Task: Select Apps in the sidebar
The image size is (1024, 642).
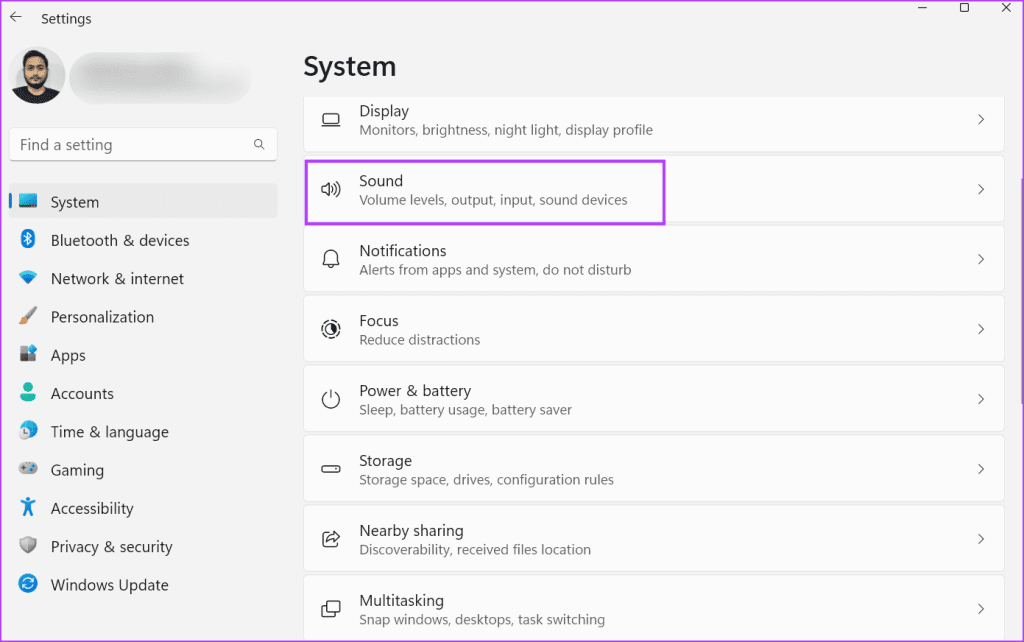Action: (68, 355)
